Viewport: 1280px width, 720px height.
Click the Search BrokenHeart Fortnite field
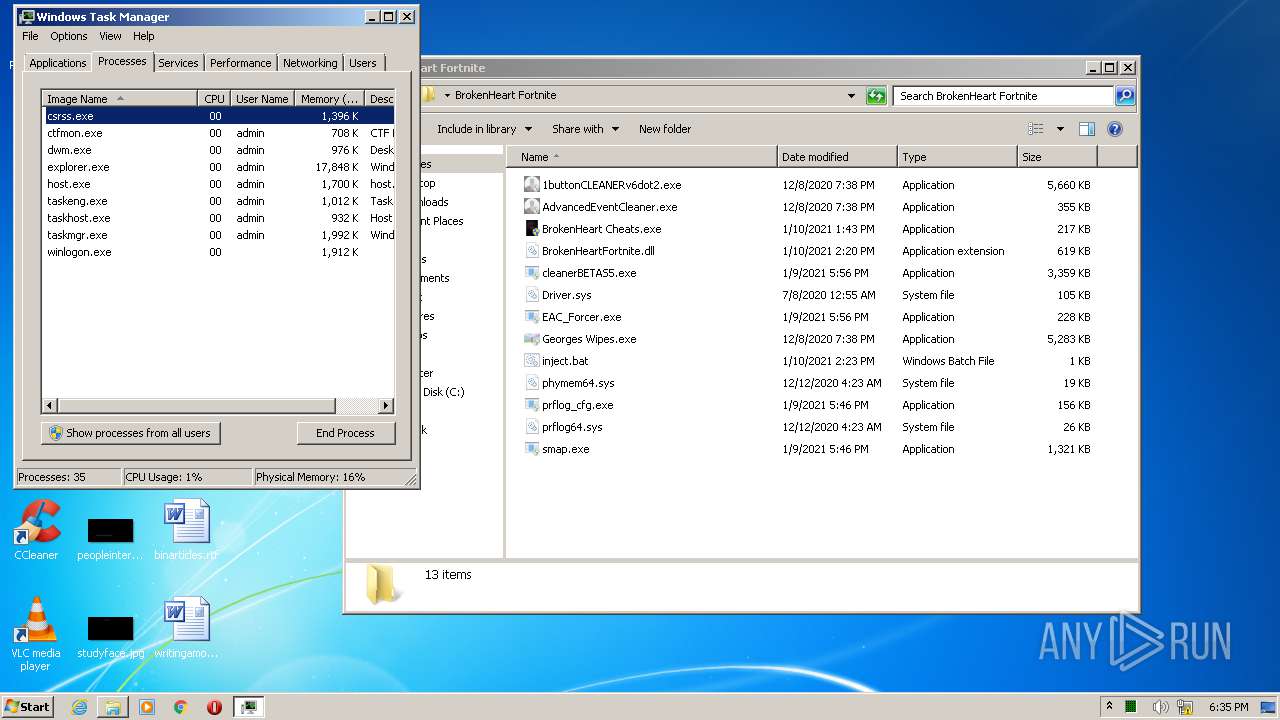[1003, 96]
